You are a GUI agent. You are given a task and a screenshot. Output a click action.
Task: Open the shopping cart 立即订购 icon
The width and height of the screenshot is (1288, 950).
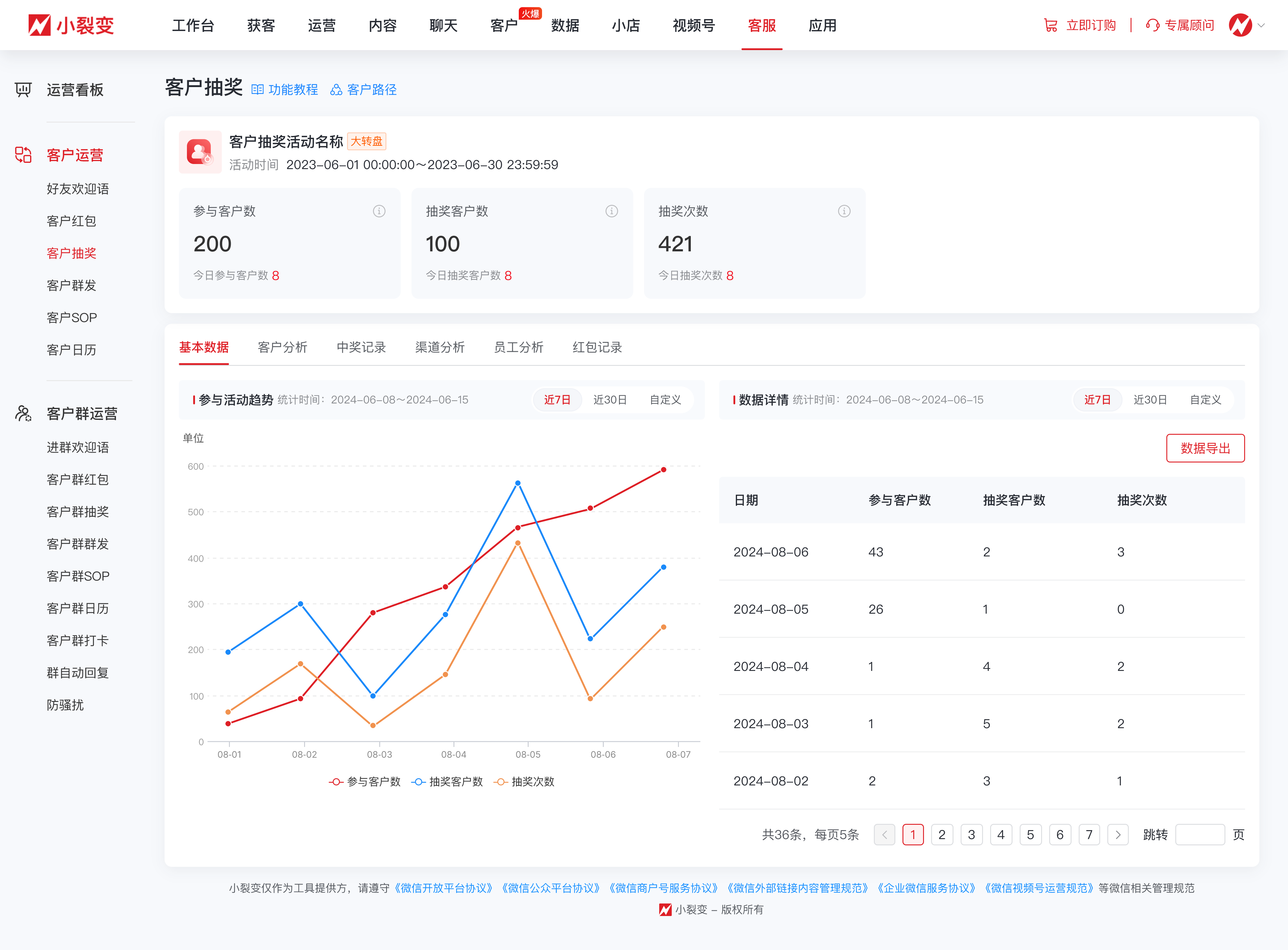click(1051, 25)
